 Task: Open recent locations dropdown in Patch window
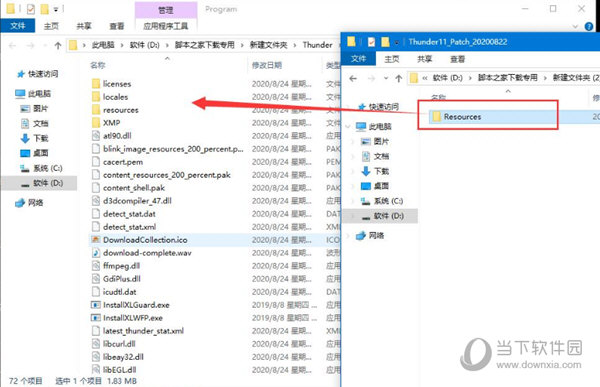pos(386,78)
